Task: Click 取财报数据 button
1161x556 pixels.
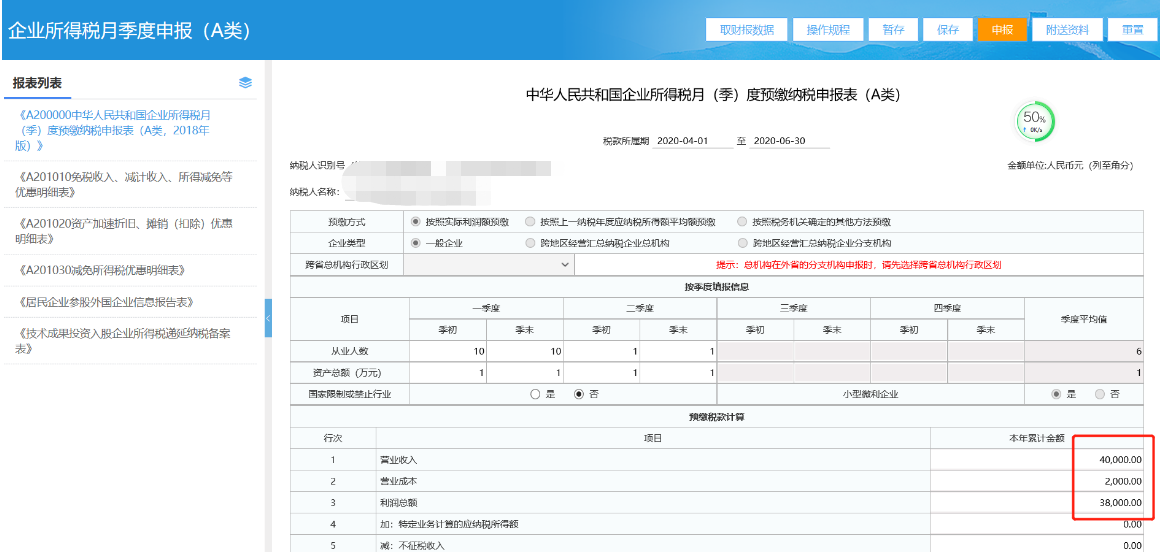Action: pos(747,30)
